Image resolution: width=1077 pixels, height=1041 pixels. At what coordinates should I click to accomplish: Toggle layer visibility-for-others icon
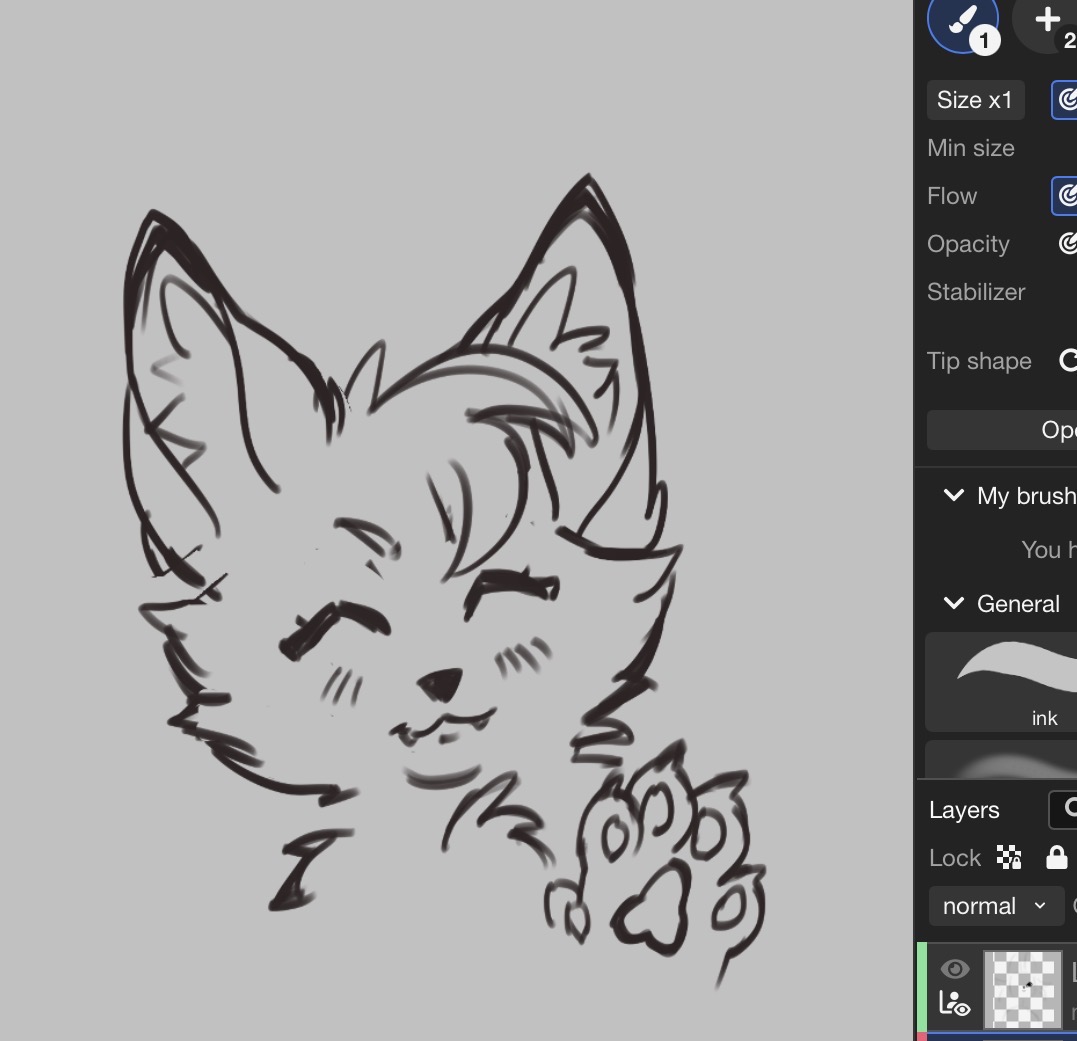point(954,1003)
